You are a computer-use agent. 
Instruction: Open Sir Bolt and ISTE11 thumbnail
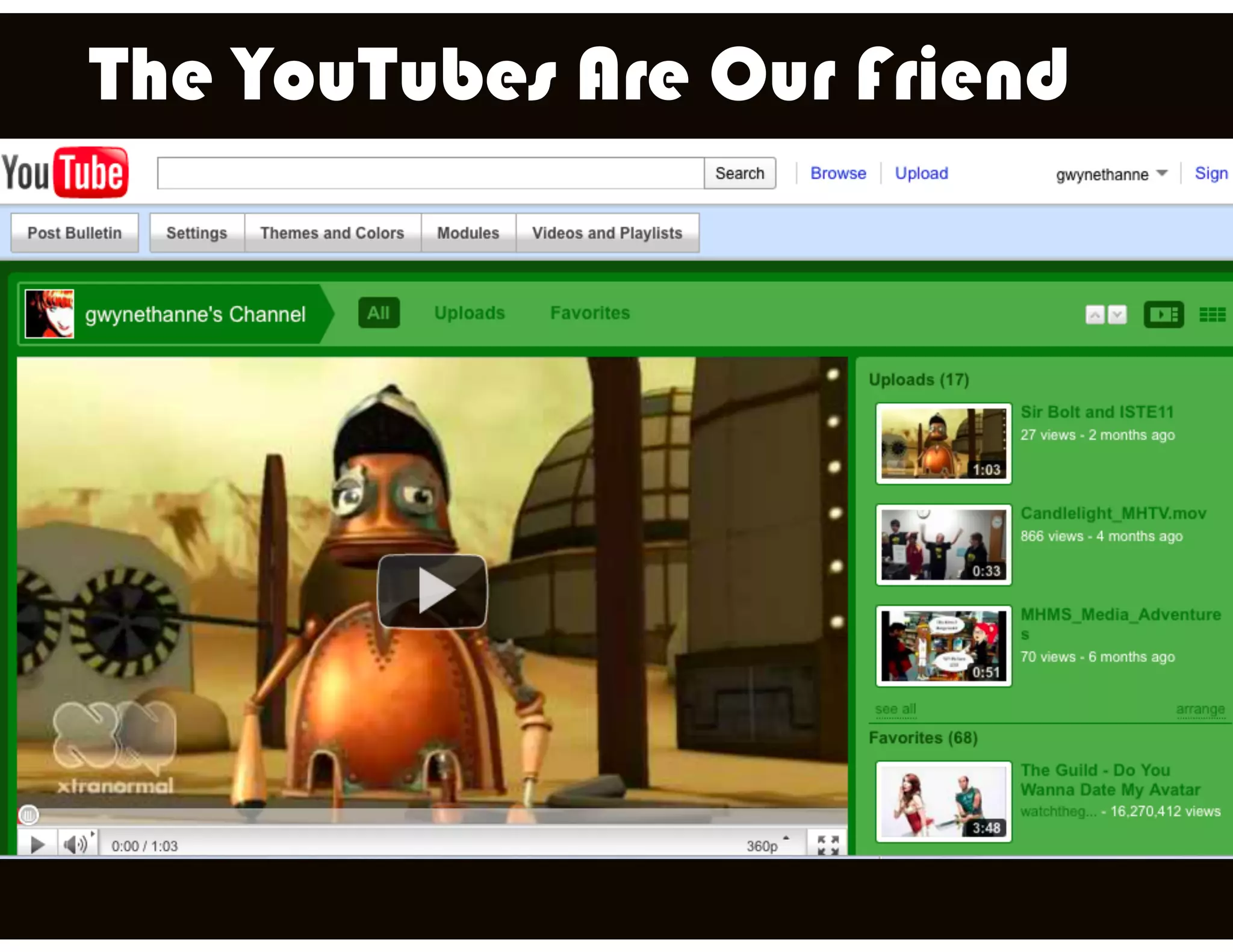(x=943, y=444)
